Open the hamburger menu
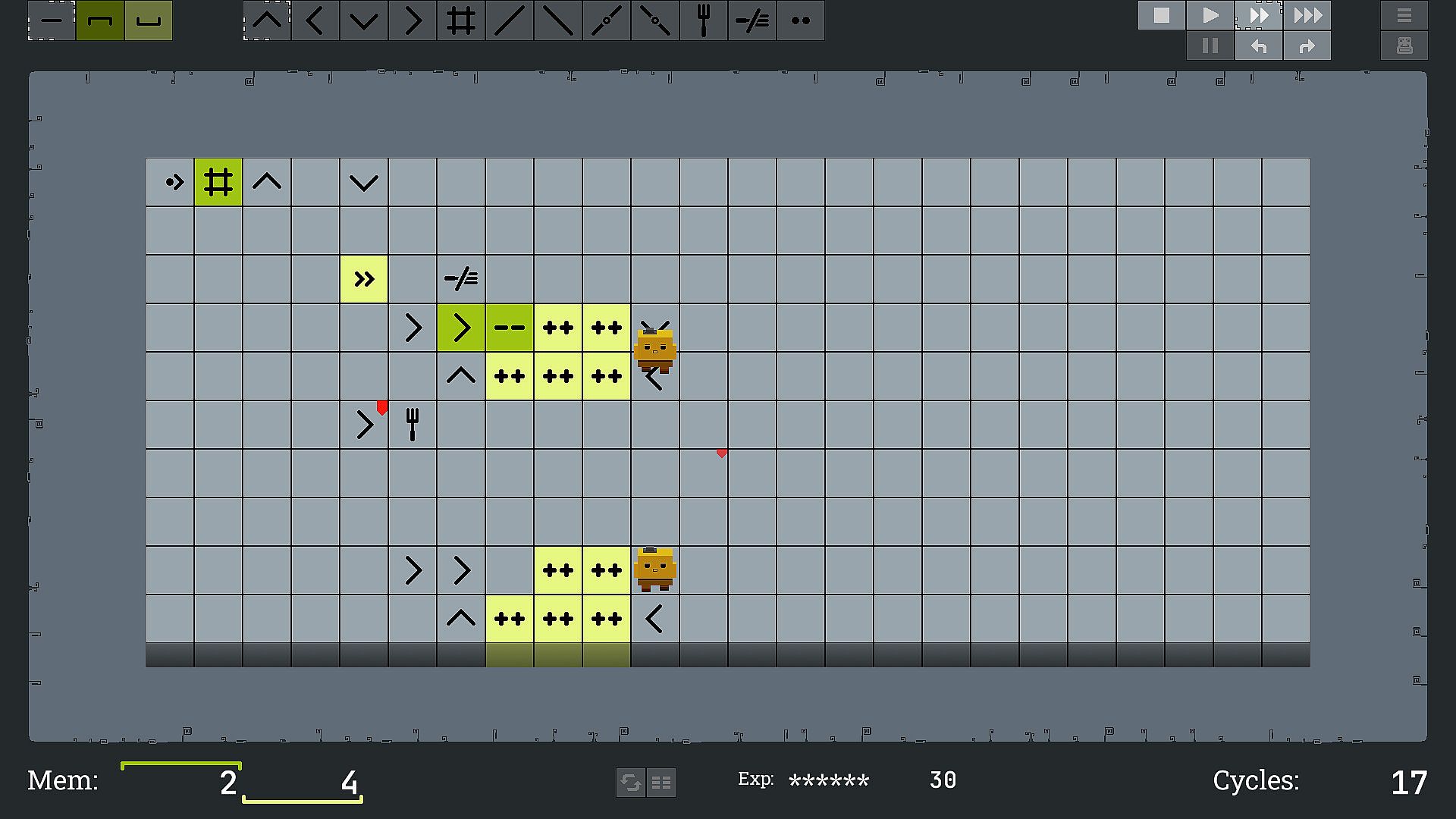Viewport: 1456px width, 819px height. [1404, 15]
